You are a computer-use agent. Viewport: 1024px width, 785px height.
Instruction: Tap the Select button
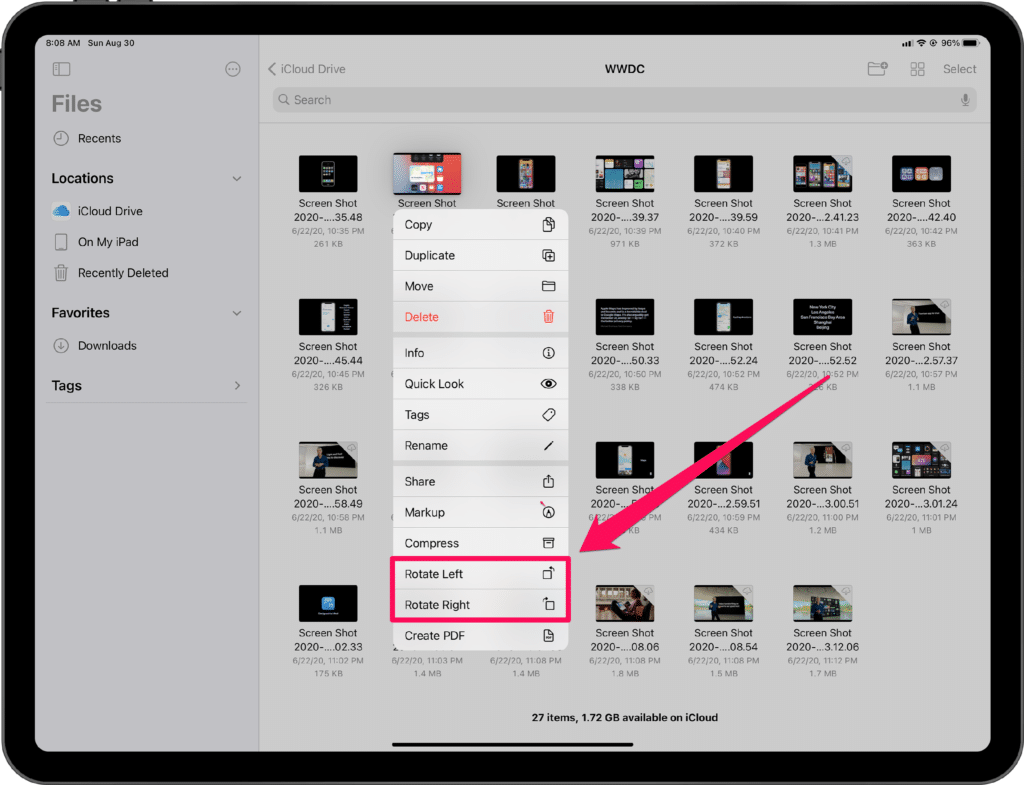(959, 69)
